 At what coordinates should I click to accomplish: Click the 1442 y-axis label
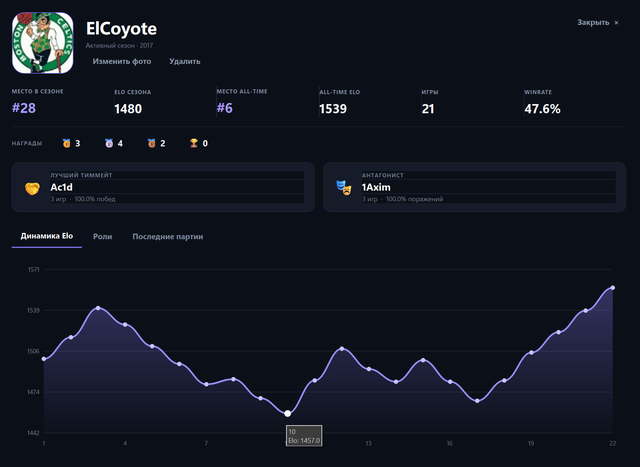[x=33, y=433]
